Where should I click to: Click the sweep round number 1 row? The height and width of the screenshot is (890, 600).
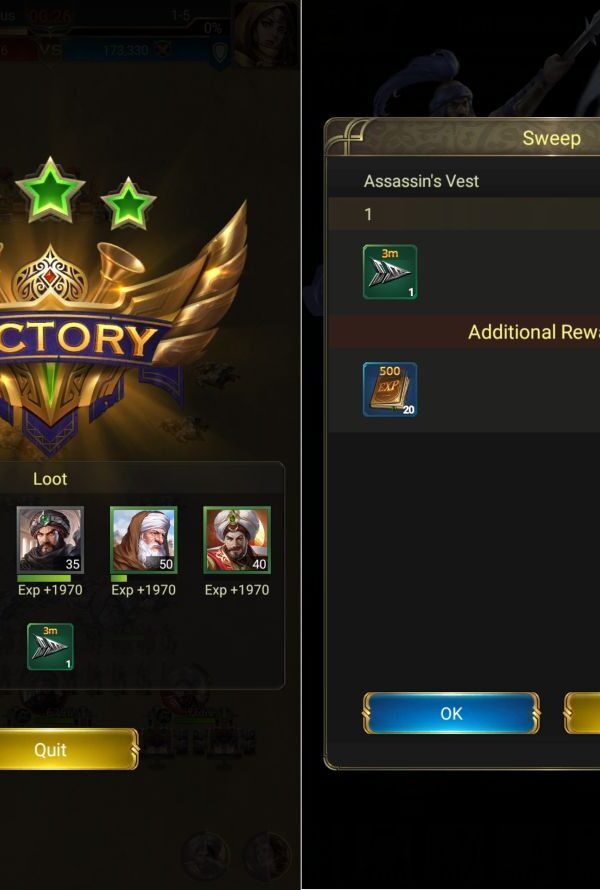pyautogui.click(x=464, y=214)
